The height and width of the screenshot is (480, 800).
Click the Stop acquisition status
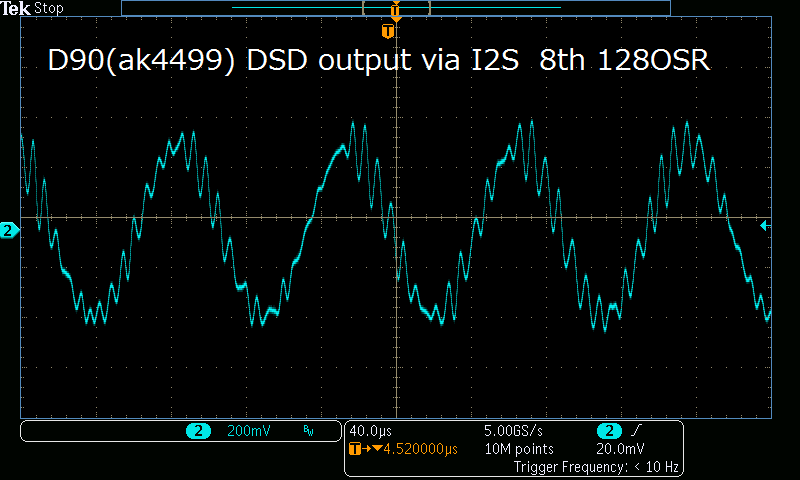click(48, 8)
